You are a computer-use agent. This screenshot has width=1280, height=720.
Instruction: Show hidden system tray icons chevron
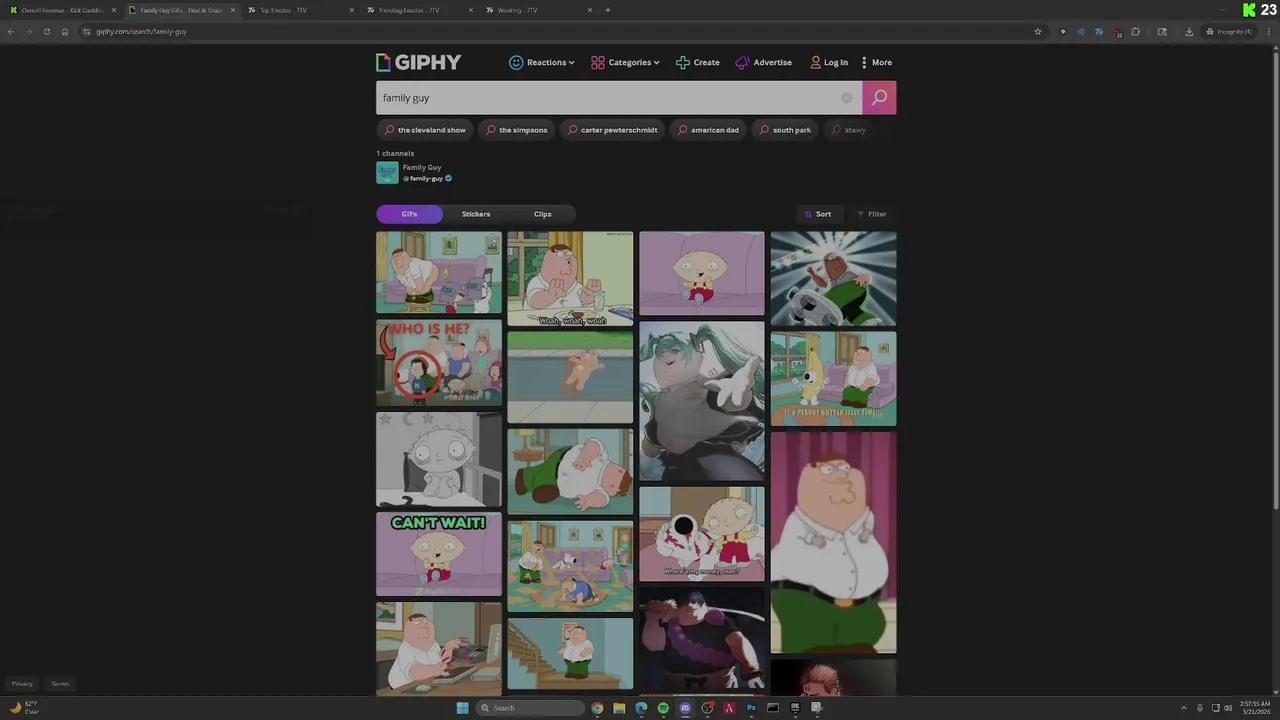pyautogui.click(x=1184, y=708)
